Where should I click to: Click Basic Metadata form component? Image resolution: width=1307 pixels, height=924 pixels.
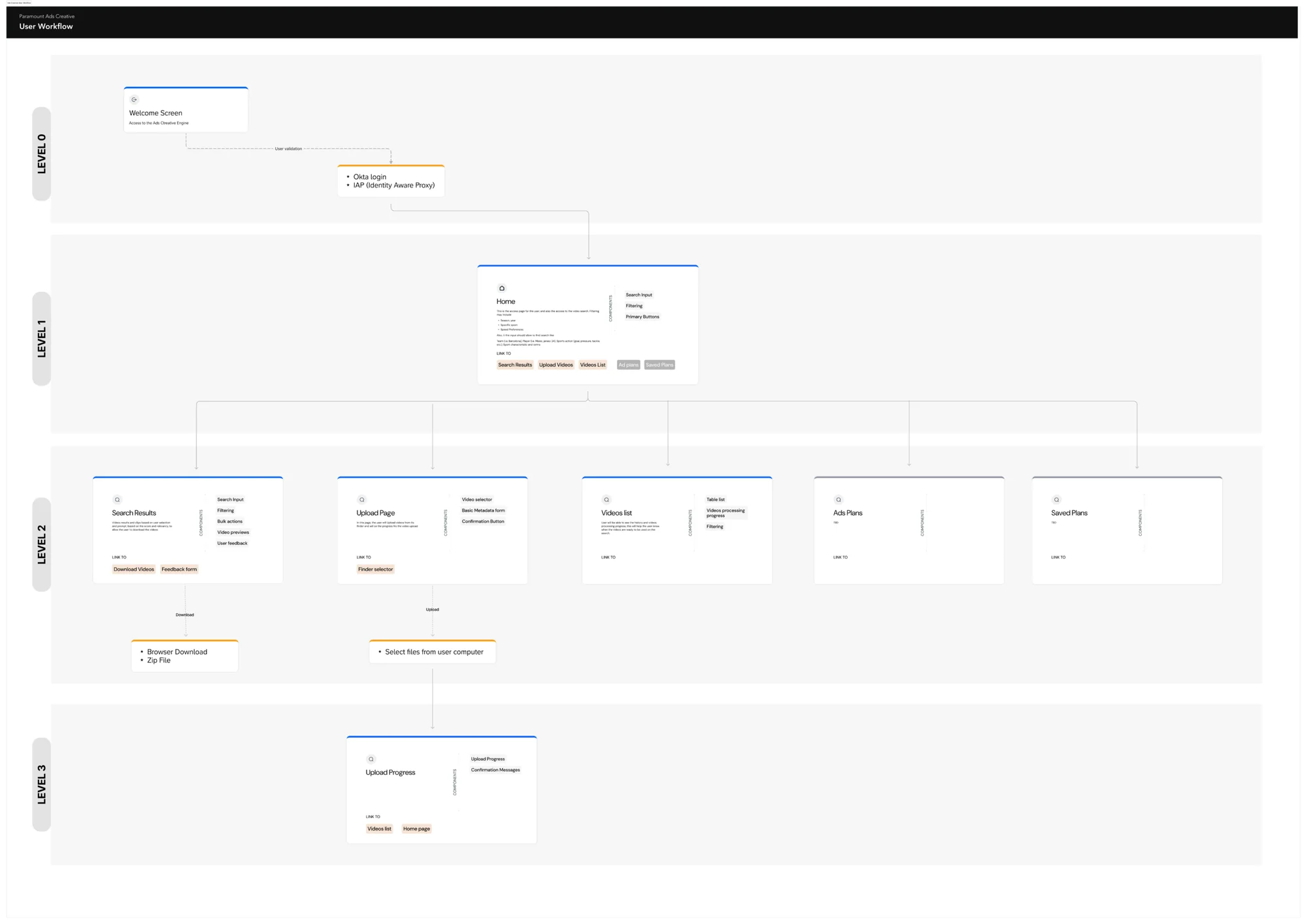point(483,511)
